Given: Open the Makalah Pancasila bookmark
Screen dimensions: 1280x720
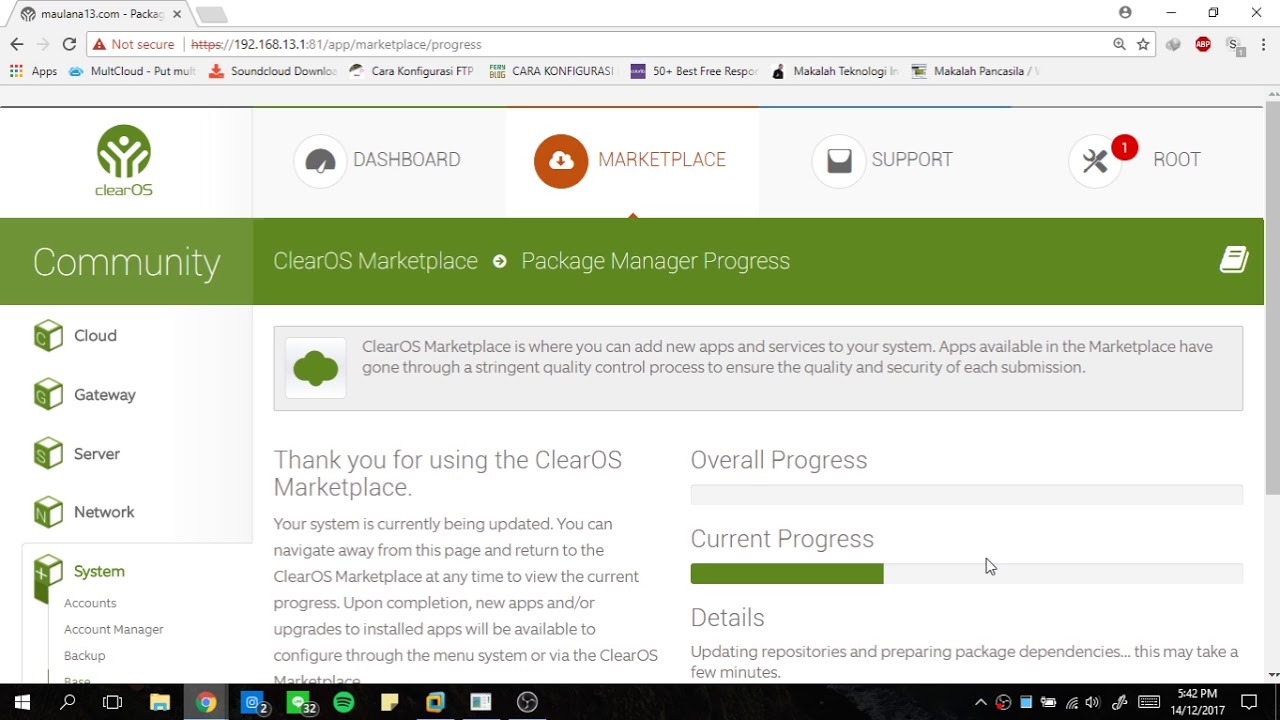Looking at the screenshot, I should point(976,71).
